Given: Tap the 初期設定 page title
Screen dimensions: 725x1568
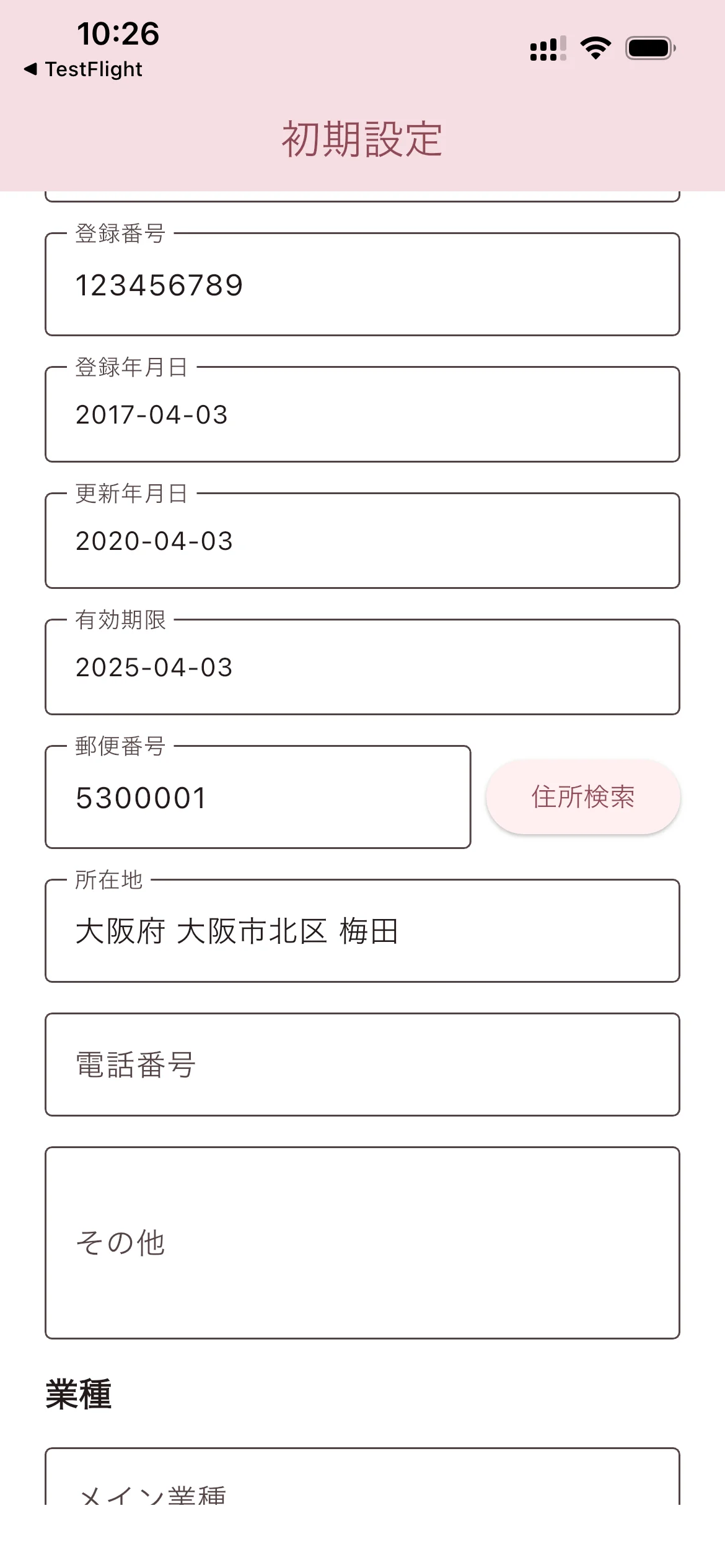Looking at the screenshot, I should click(362, 139).
